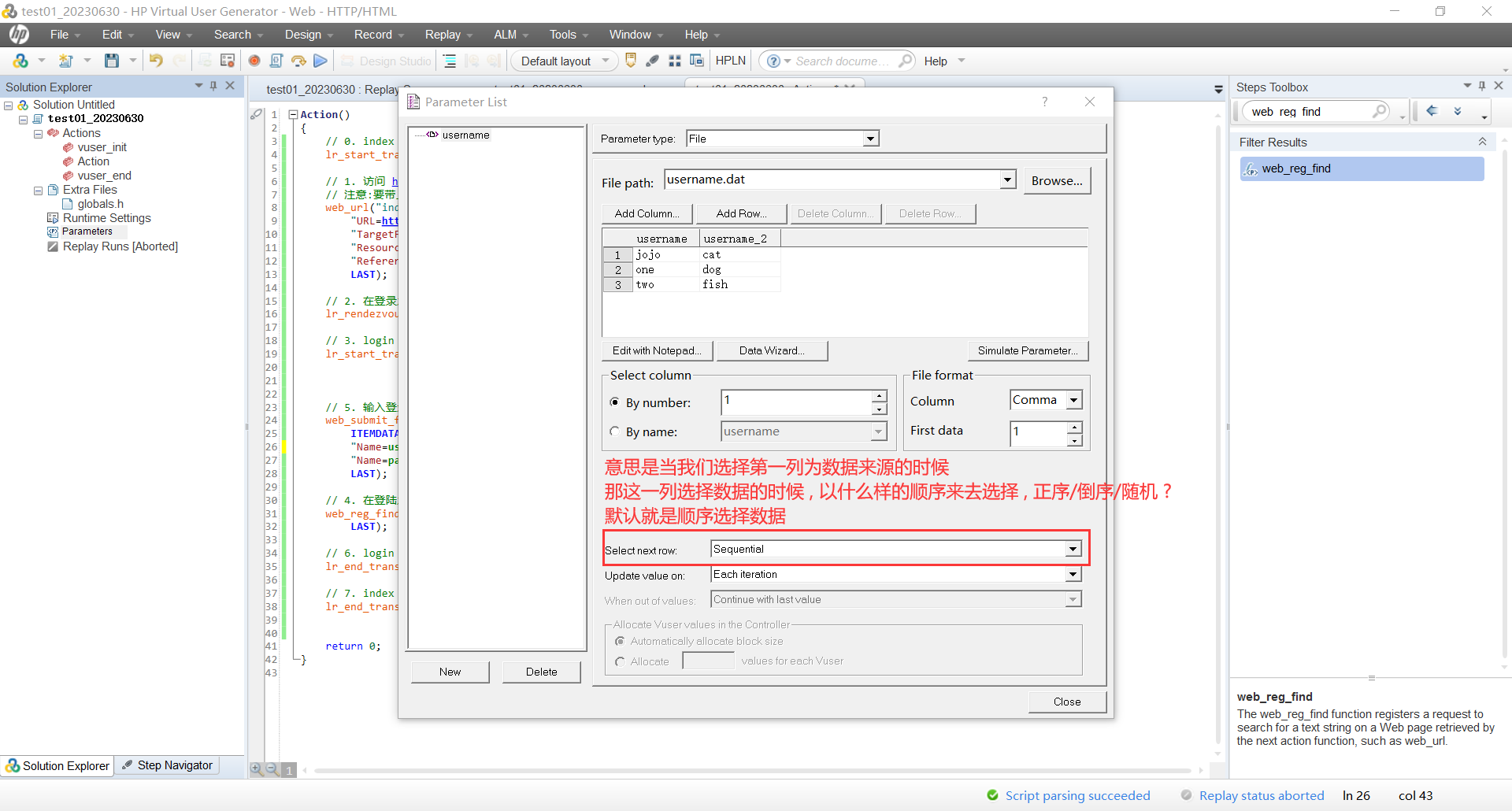Collapse the Actions tree node
Image resolution: width=1512 pixels, height=811 pixels.
pyautogui.click(x=38, y=134)
